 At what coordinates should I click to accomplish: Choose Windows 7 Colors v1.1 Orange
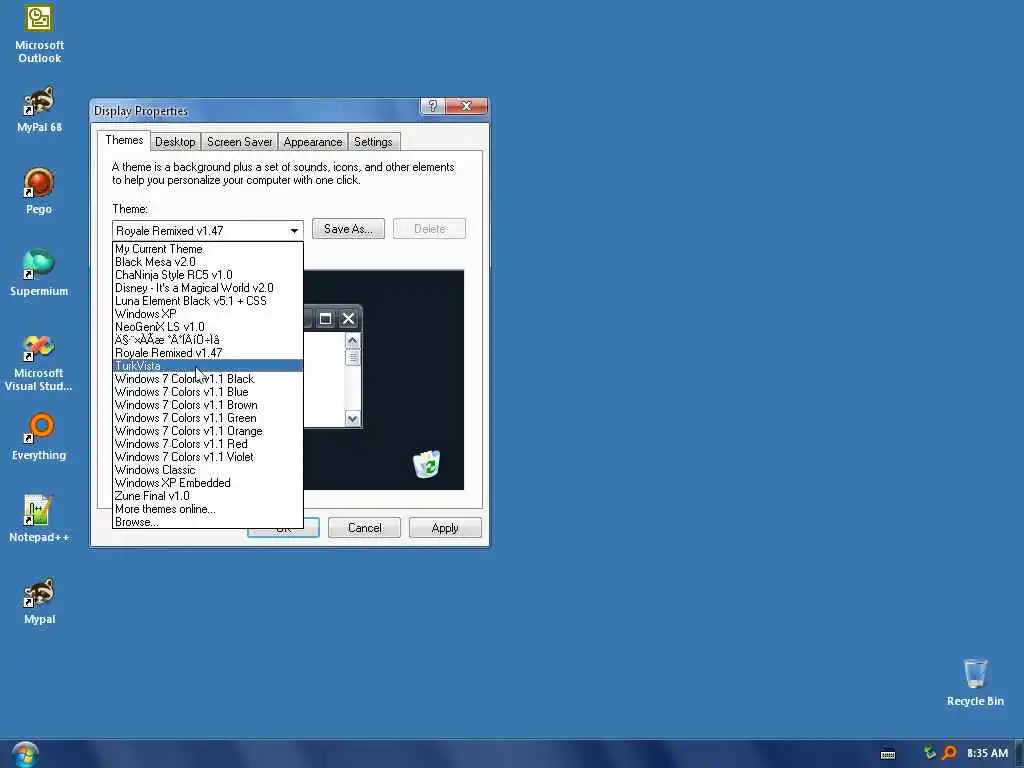208,431
